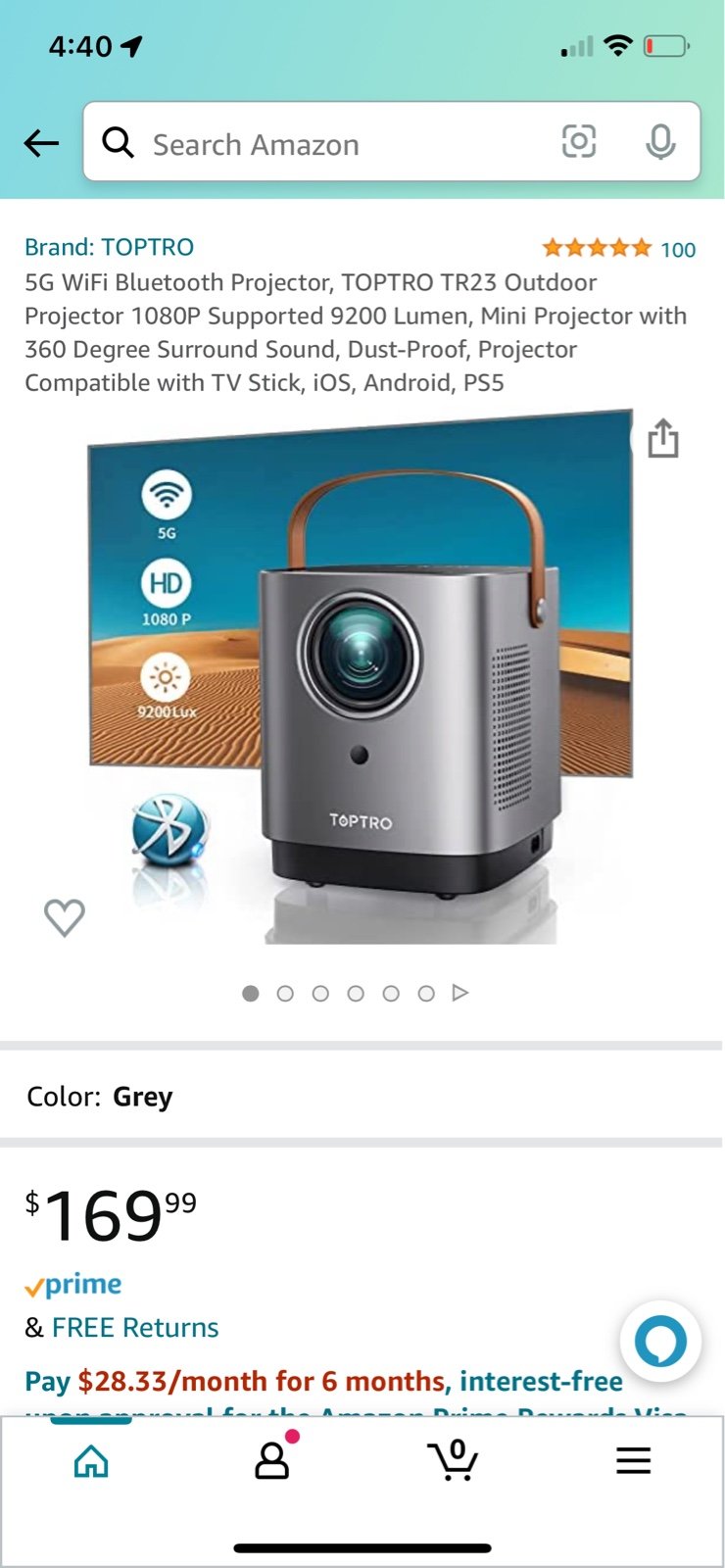
Task: Add the projector to wishlist with heart icon
Action: (x=65, y=917)
